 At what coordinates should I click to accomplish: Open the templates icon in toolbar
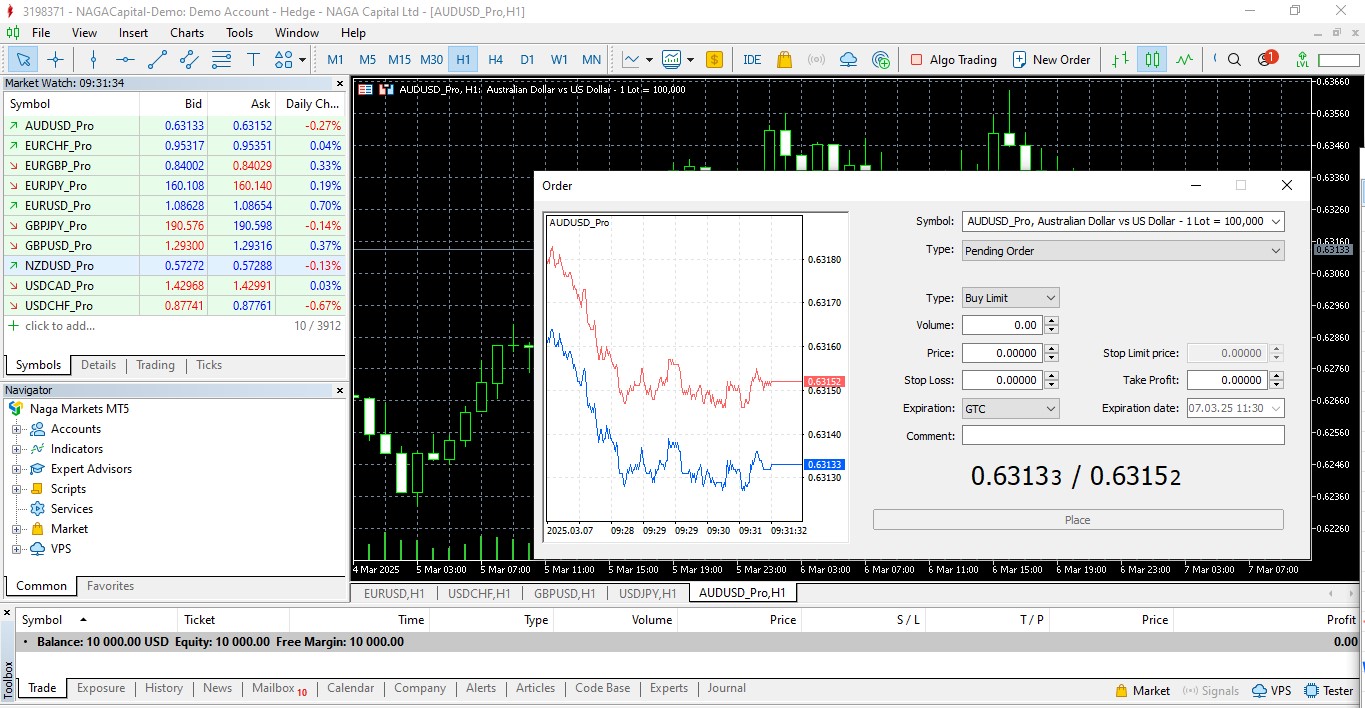pyautogui.click(x=672, y=60)
